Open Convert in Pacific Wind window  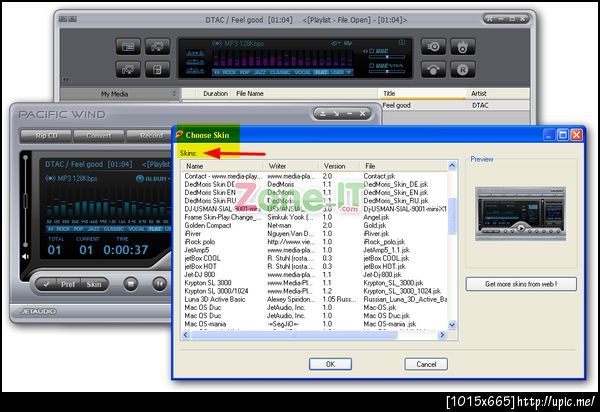pos(99,135)
